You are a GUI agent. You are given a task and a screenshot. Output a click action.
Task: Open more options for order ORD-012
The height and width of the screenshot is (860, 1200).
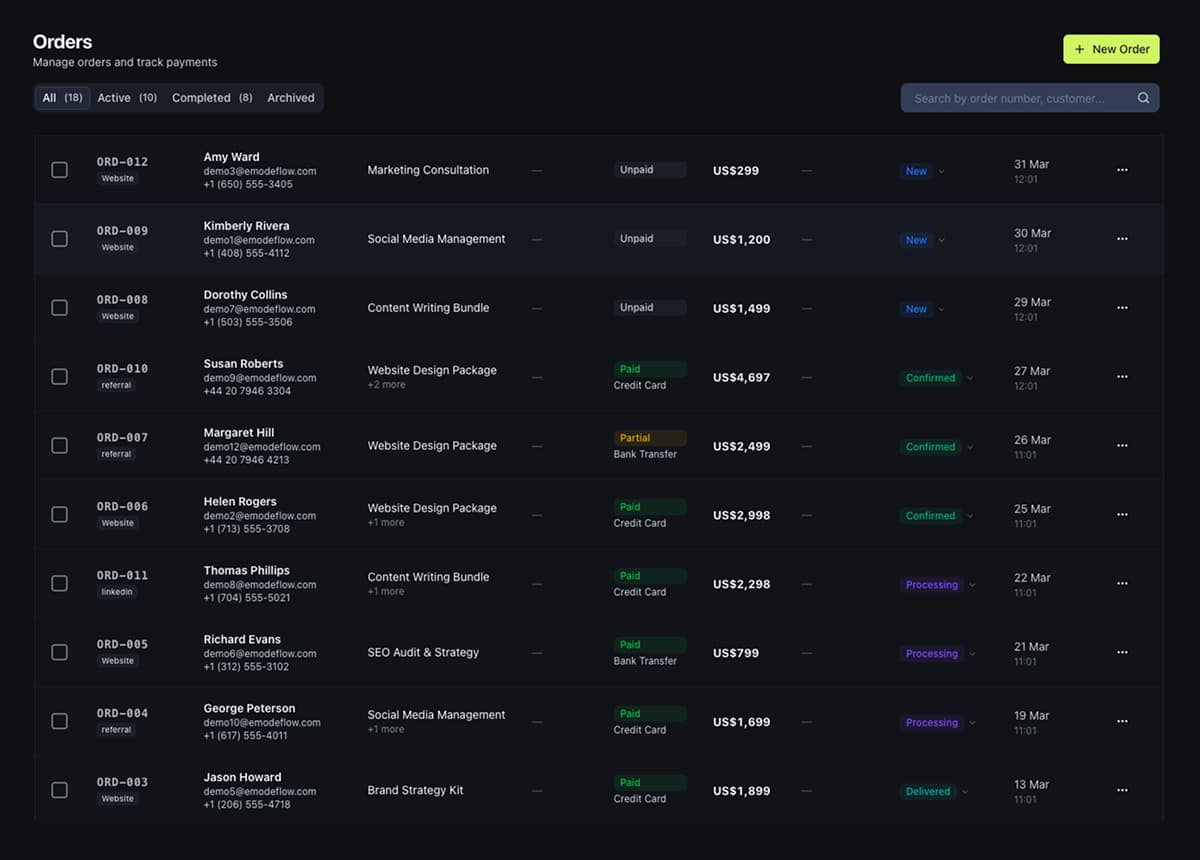click(1122, 170)
